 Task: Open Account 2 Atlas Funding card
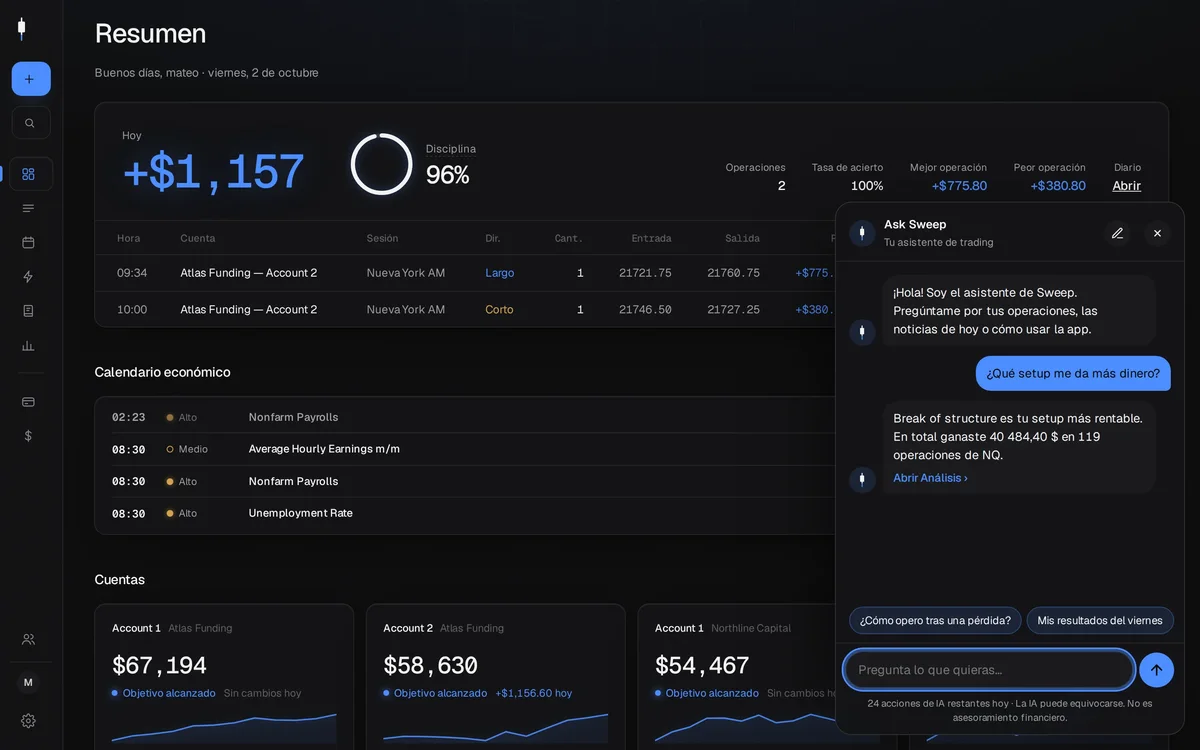point(496,676)
